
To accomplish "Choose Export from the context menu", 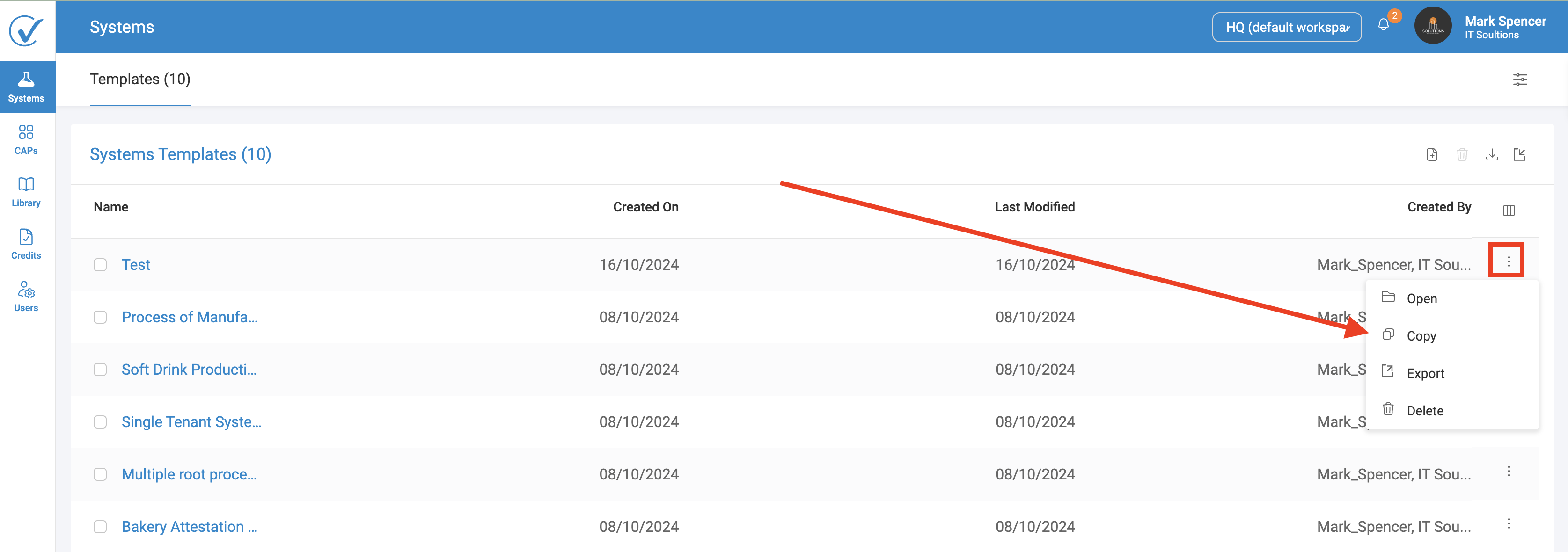I will pyautogui.click(x=1452, y=373).
